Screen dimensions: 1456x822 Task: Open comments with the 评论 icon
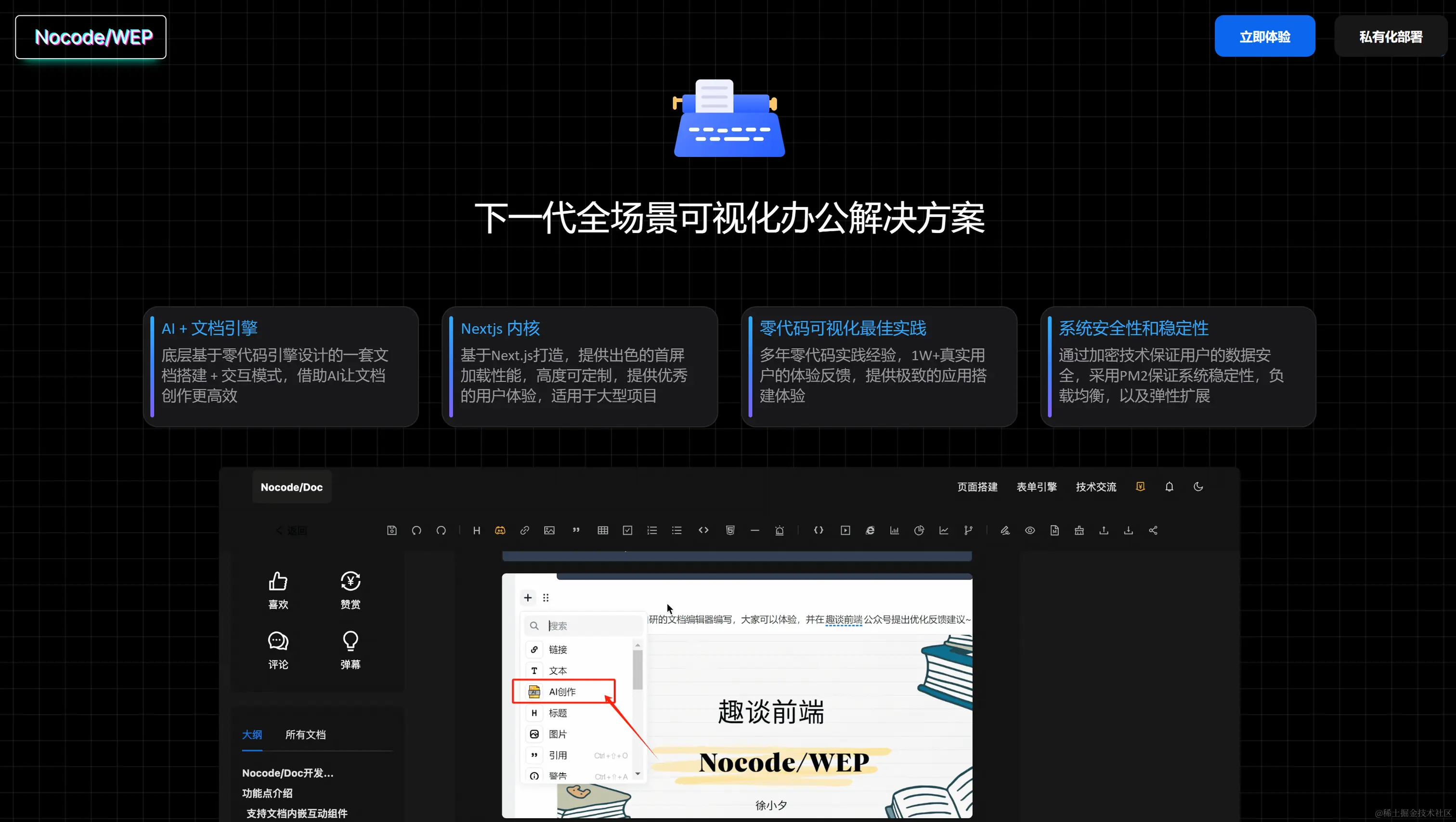(x=277, y=650)
